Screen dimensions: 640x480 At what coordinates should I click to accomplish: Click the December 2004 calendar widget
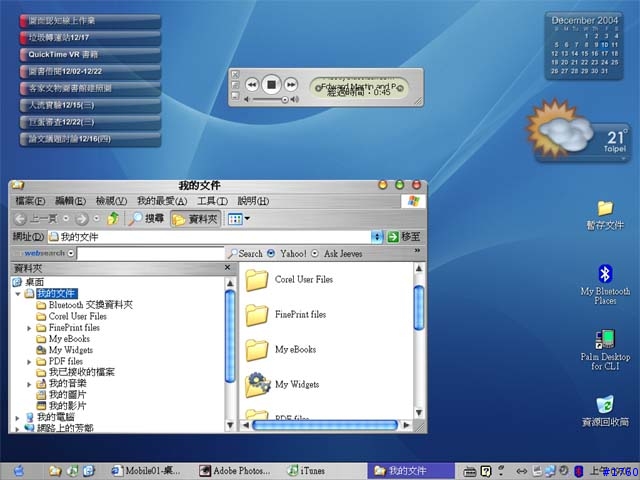click(x=584, y=46)
